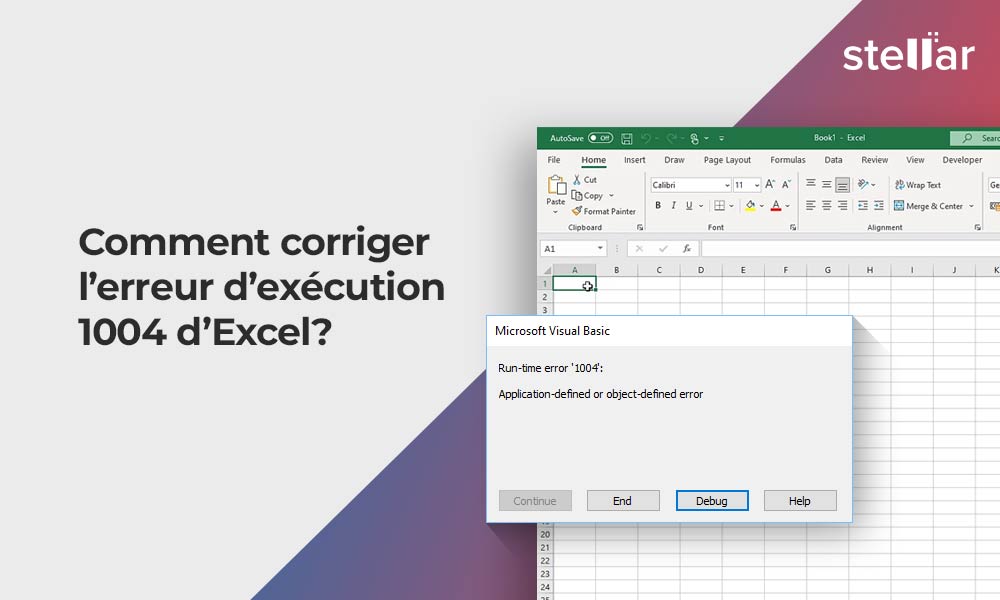Switch to the View tab
This screenshot has width=1000, height=600.
(x=915, y=160)
